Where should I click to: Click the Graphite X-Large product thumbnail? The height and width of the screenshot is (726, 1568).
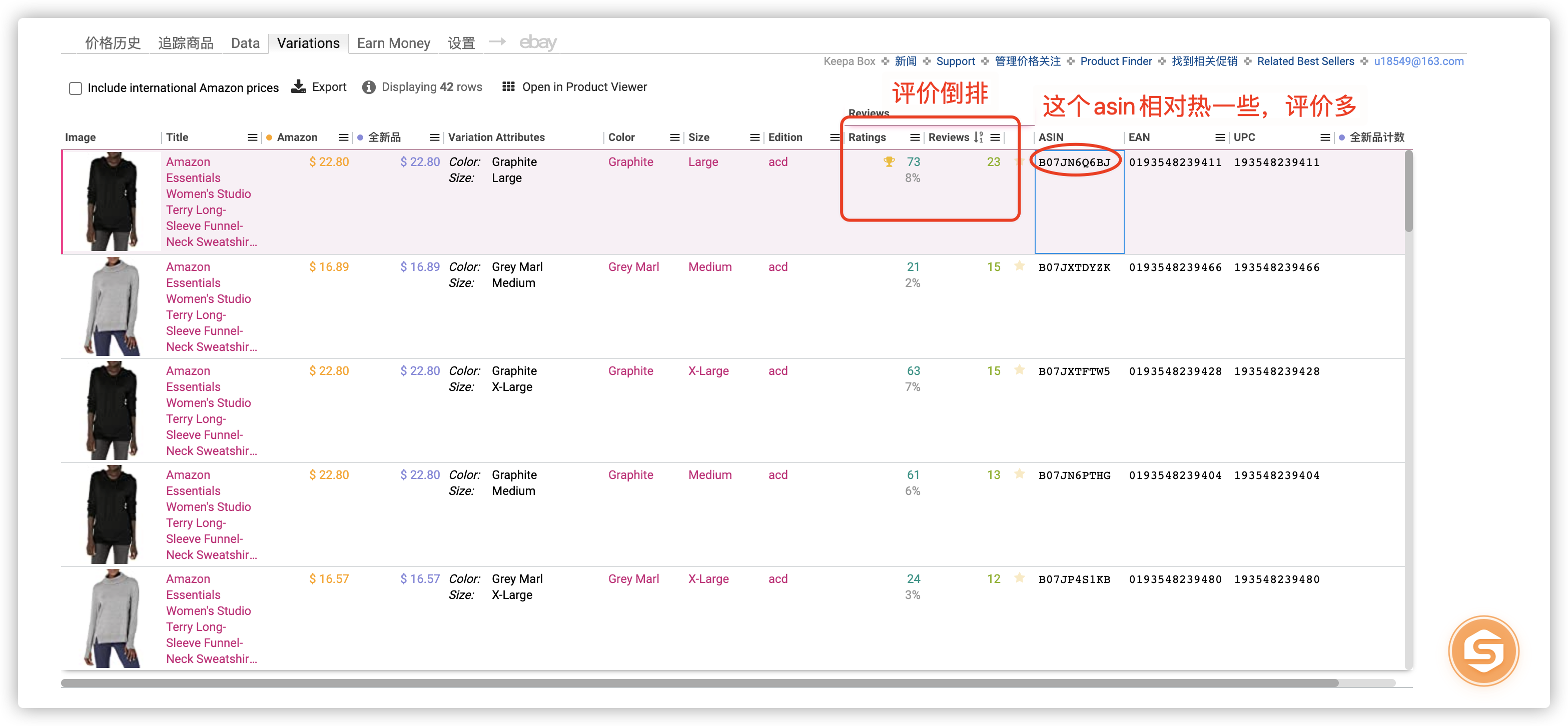112,410
